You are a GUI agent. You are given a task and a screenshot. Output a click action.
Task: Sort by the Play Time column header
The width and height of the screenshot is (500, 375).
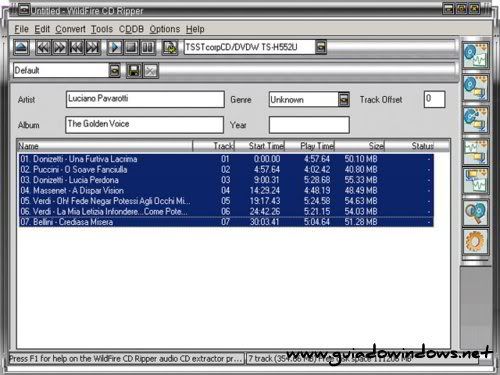click(x=309, y=146)
